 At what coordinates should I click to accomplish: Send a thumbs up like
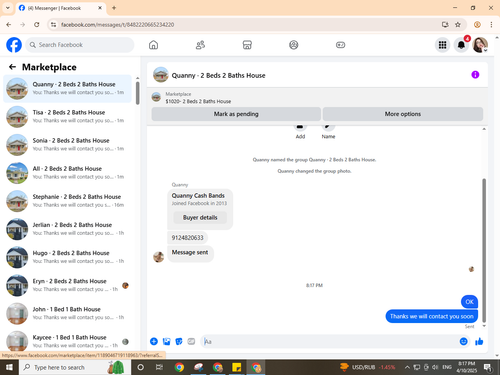(479, 341)
